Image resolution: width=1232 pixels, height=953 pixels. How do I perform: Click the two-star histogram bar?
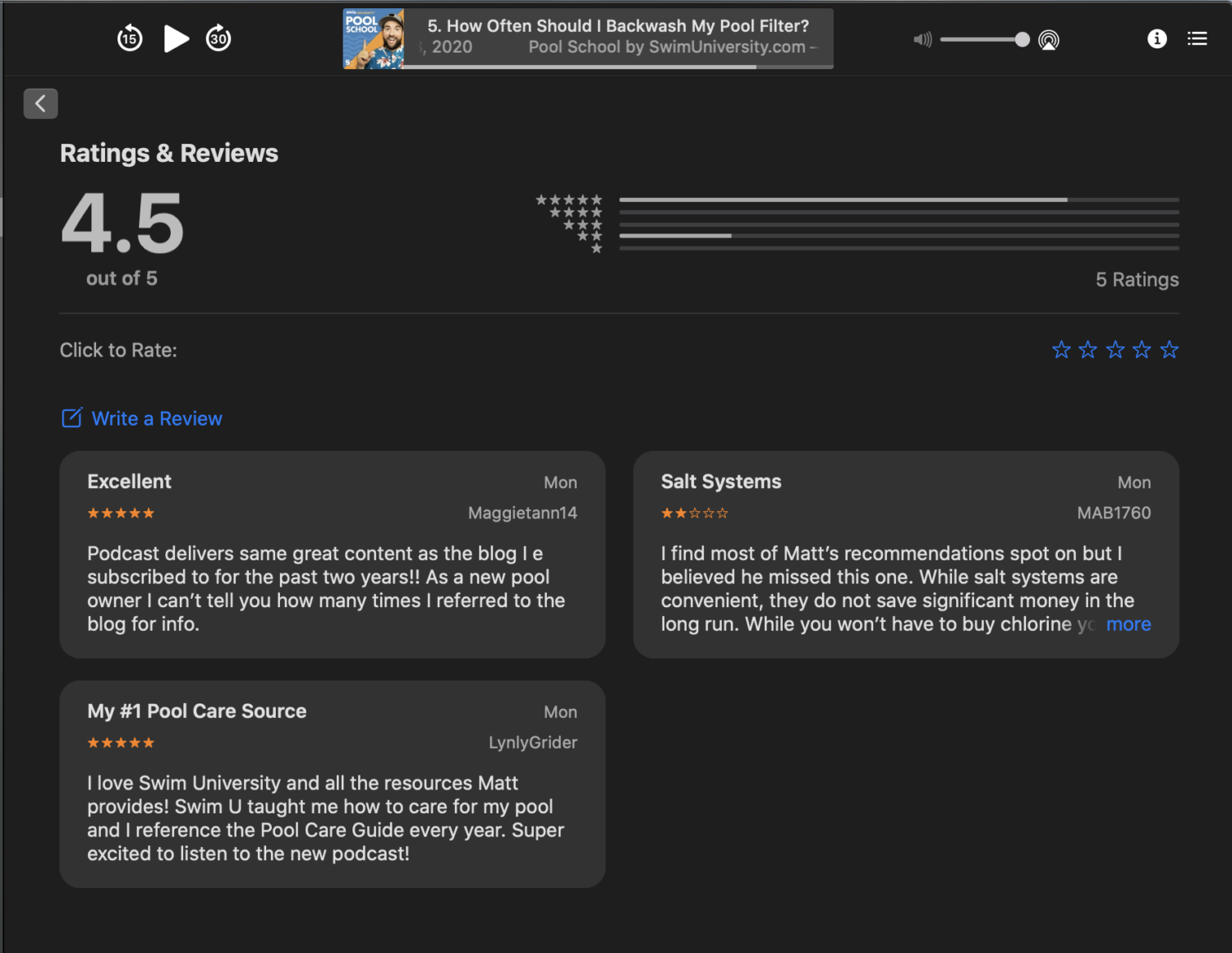tap(899, 236)
